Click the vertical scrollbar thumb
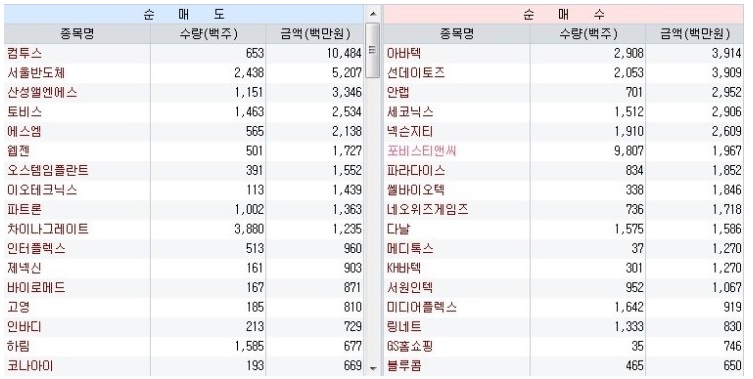753x379 pixels. point(373,50)
